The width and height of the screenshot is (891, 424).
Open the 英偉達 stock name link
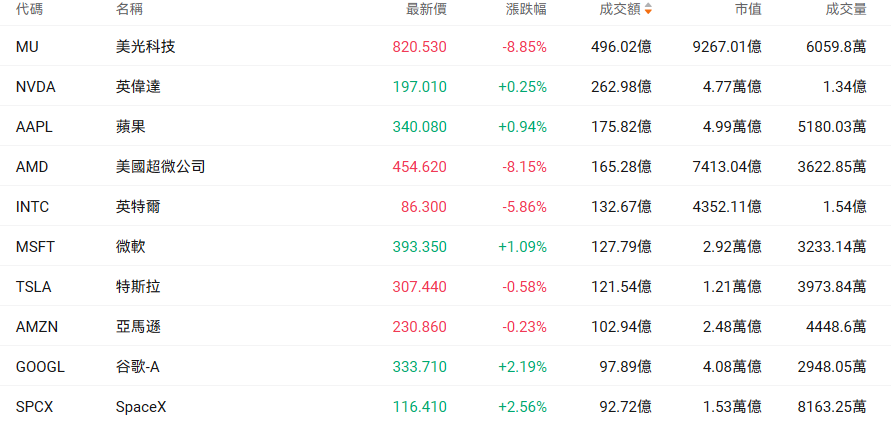pos(138,86)
